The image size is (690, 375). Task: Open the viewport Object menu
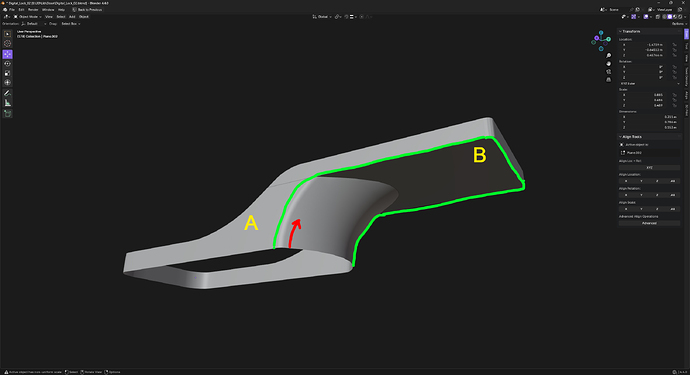[84, 17]
